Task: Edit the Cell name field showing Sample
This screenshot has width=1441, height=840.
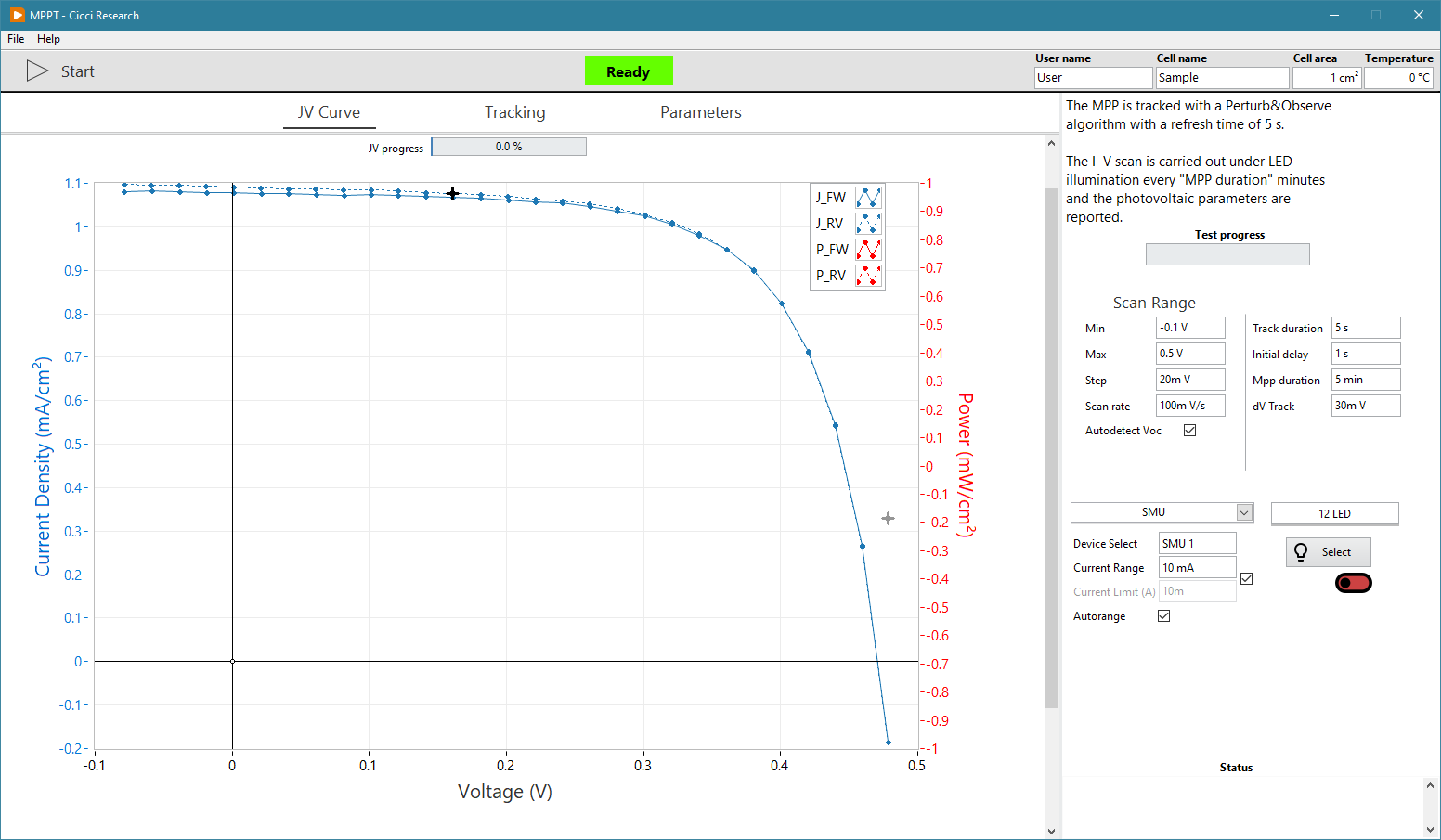Action: click(x=1222, y=77)
